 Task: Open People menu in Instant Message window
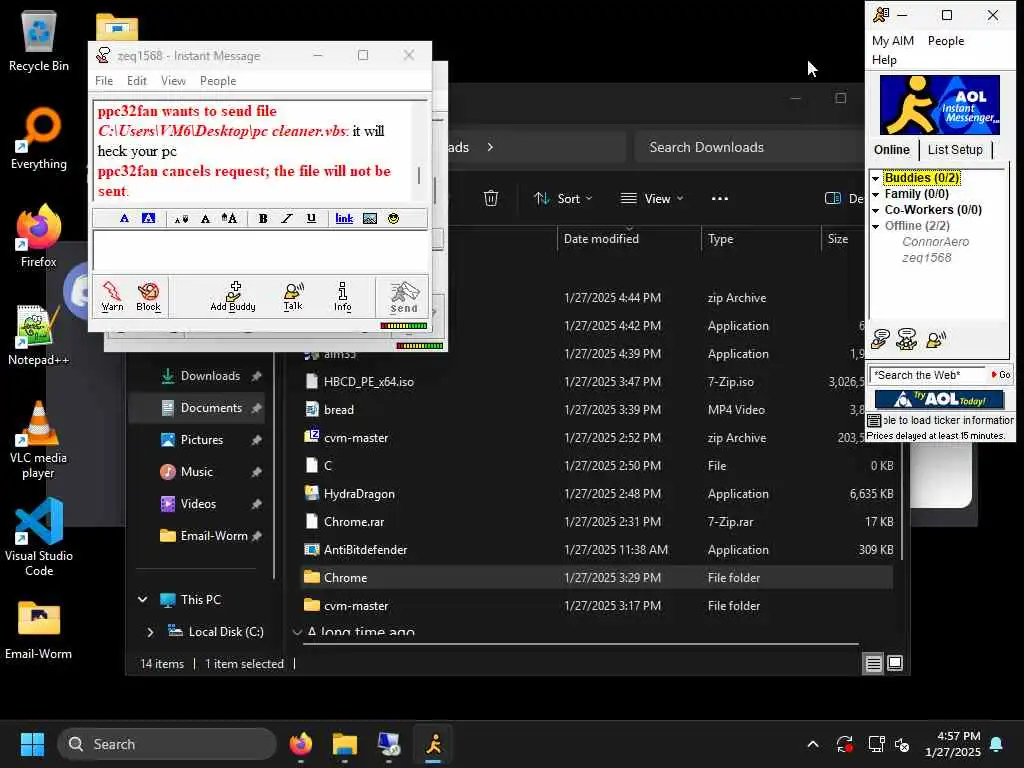click(218, 81)
